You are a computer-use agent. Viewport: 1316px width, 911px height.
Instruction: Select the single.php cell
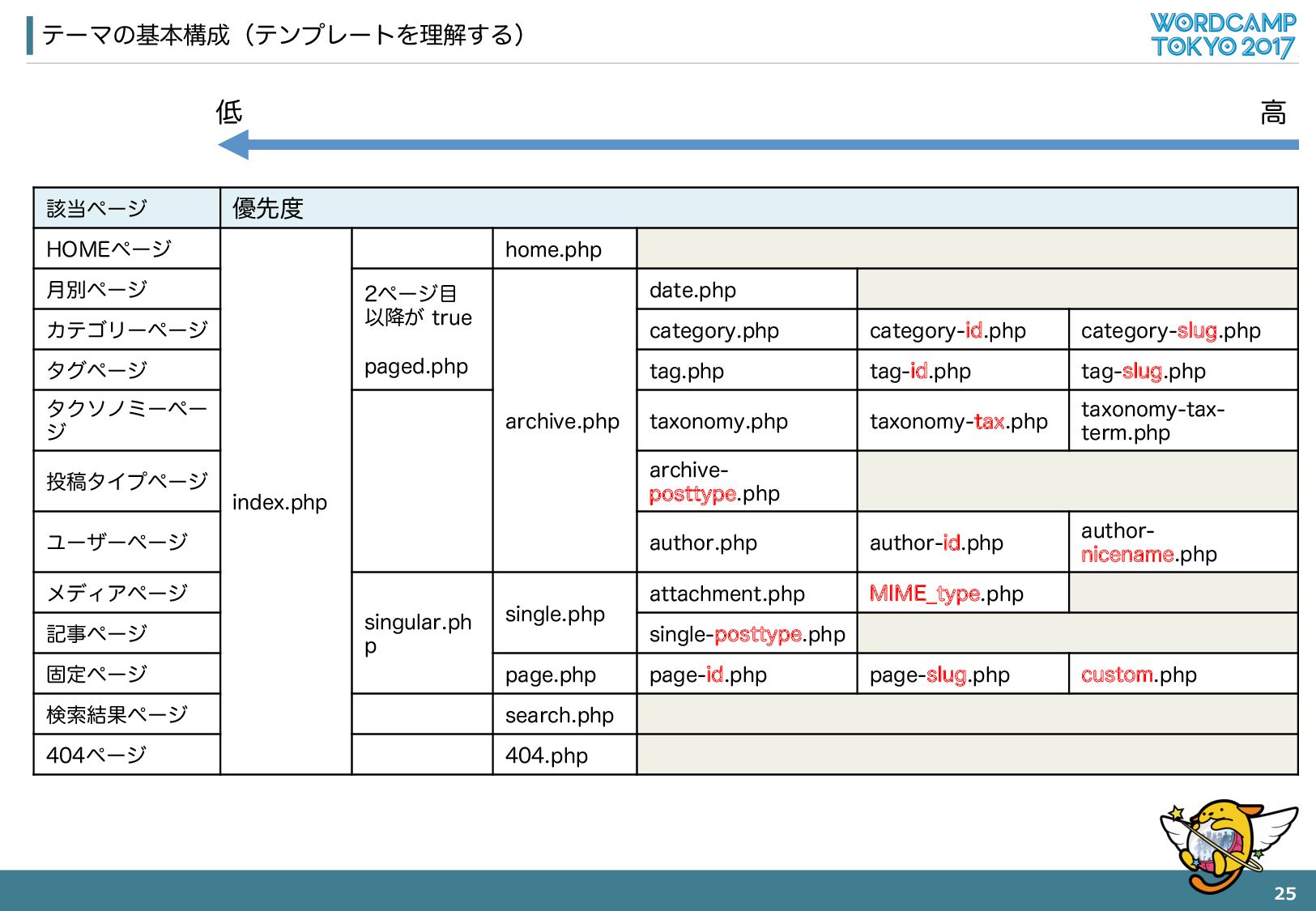point(565,613)
